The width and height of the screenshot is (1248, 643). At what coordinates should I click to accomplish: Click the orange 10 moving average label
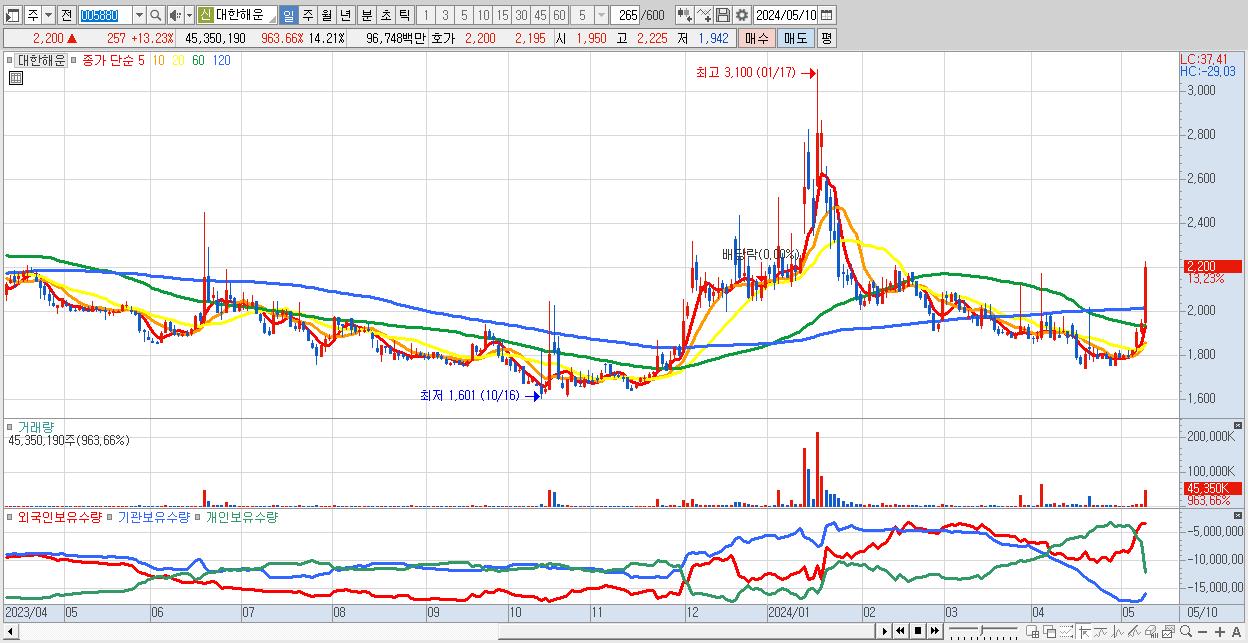pos(159,60)
